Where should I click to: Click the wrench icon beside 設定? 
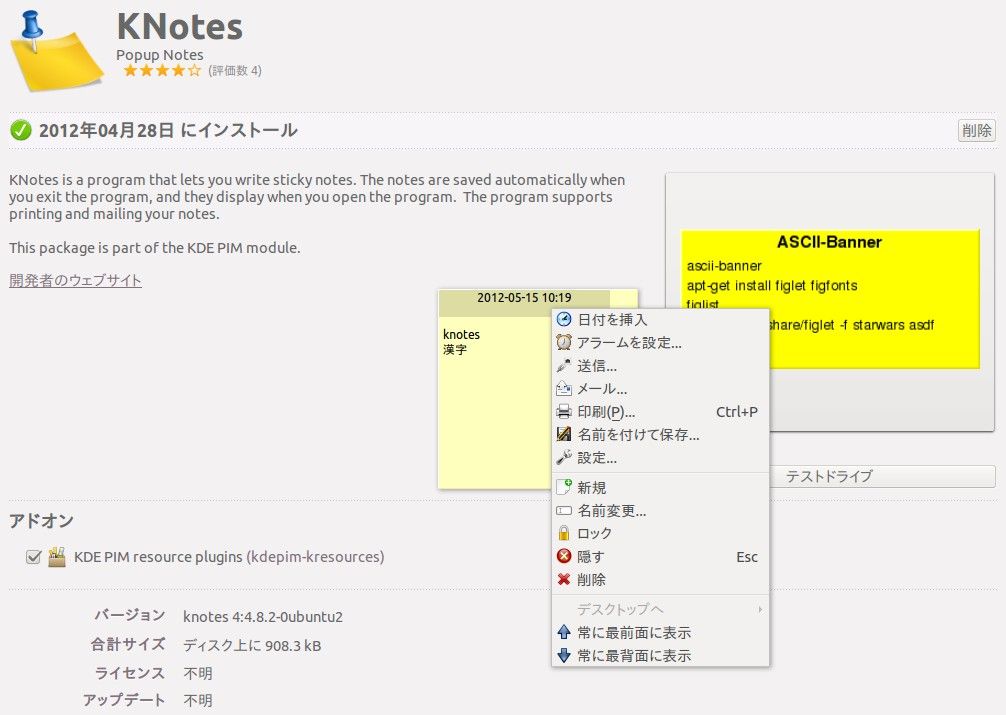click(564, 458)
